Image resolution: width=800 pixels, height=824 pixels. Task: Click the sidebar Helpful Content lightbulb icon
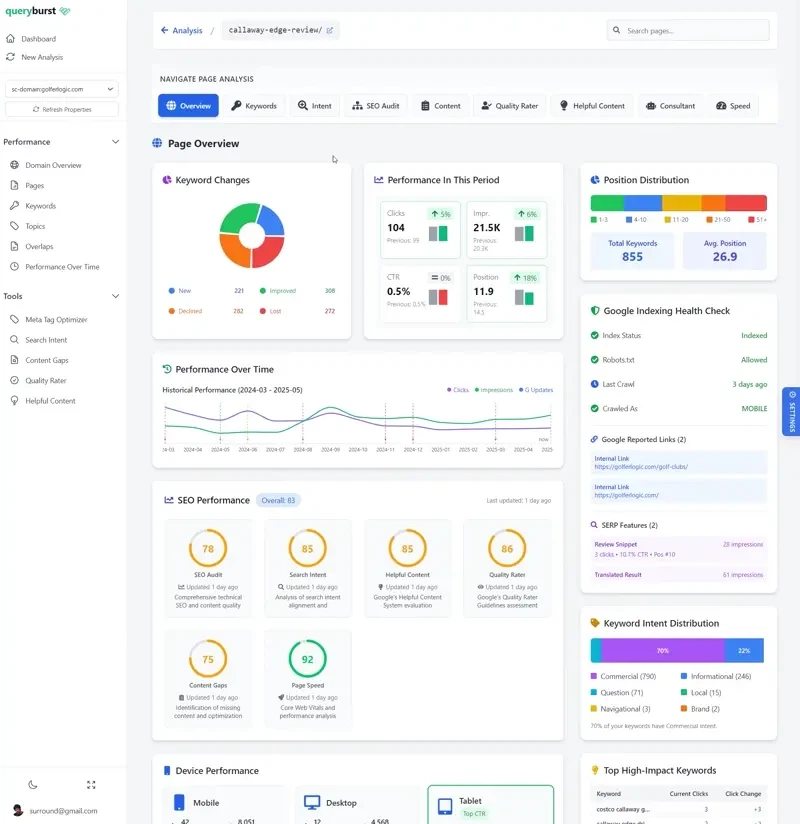tap(14, 400)
